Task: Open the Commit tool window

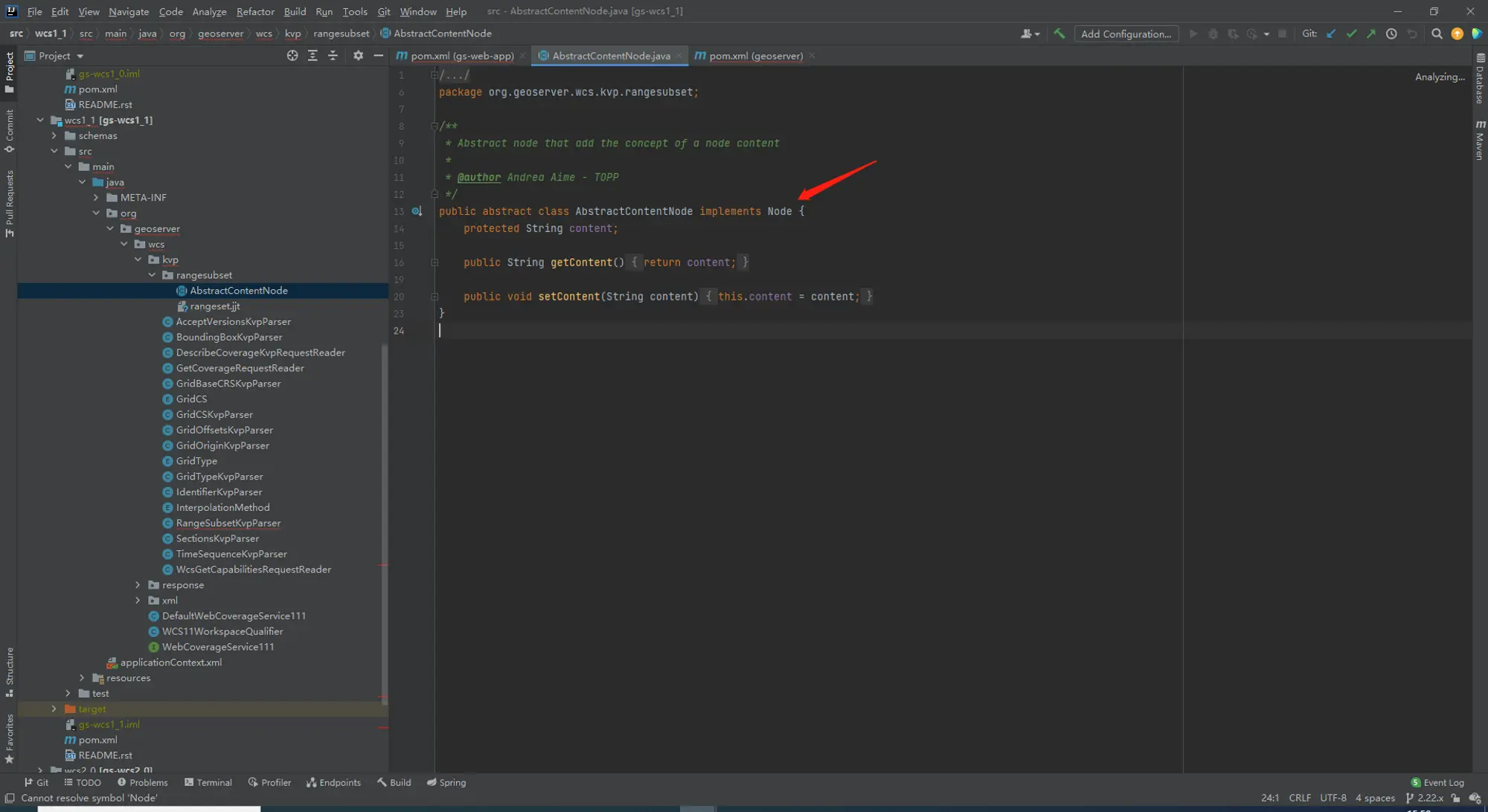Action: pyautogui.click(x=9, y=131)
